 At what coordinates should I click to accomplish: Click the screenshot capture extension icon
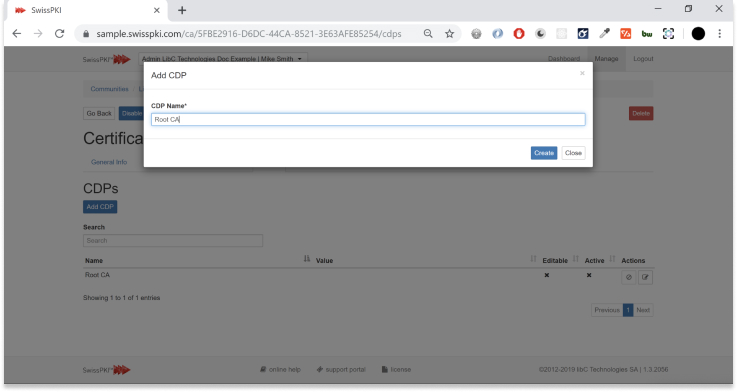point(668,34)
